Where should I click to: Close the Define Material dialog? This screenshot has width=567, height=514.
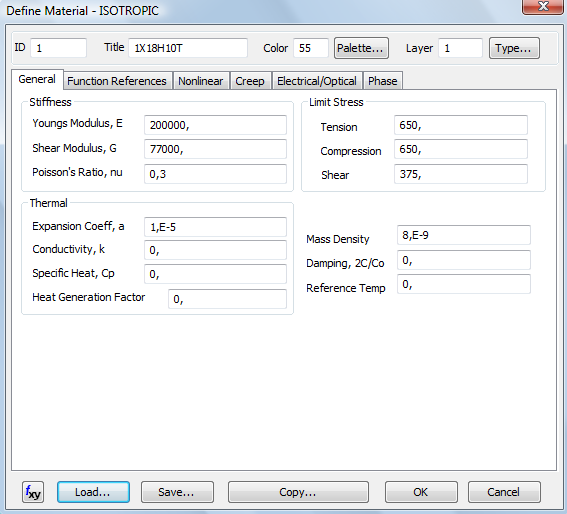543,7
